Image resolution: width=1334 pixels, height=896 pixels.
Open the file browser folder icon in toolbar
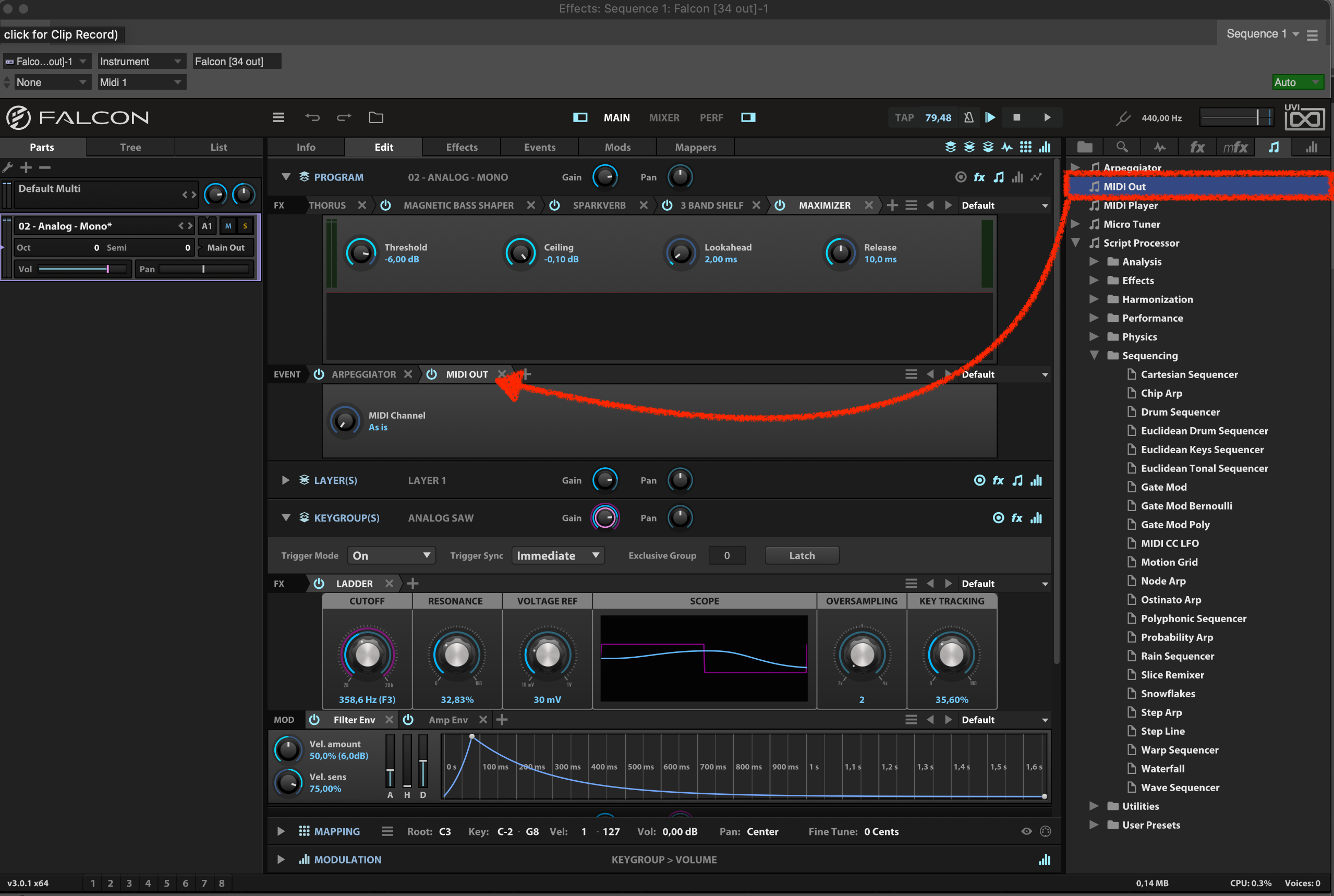click(x=376, y=118)
